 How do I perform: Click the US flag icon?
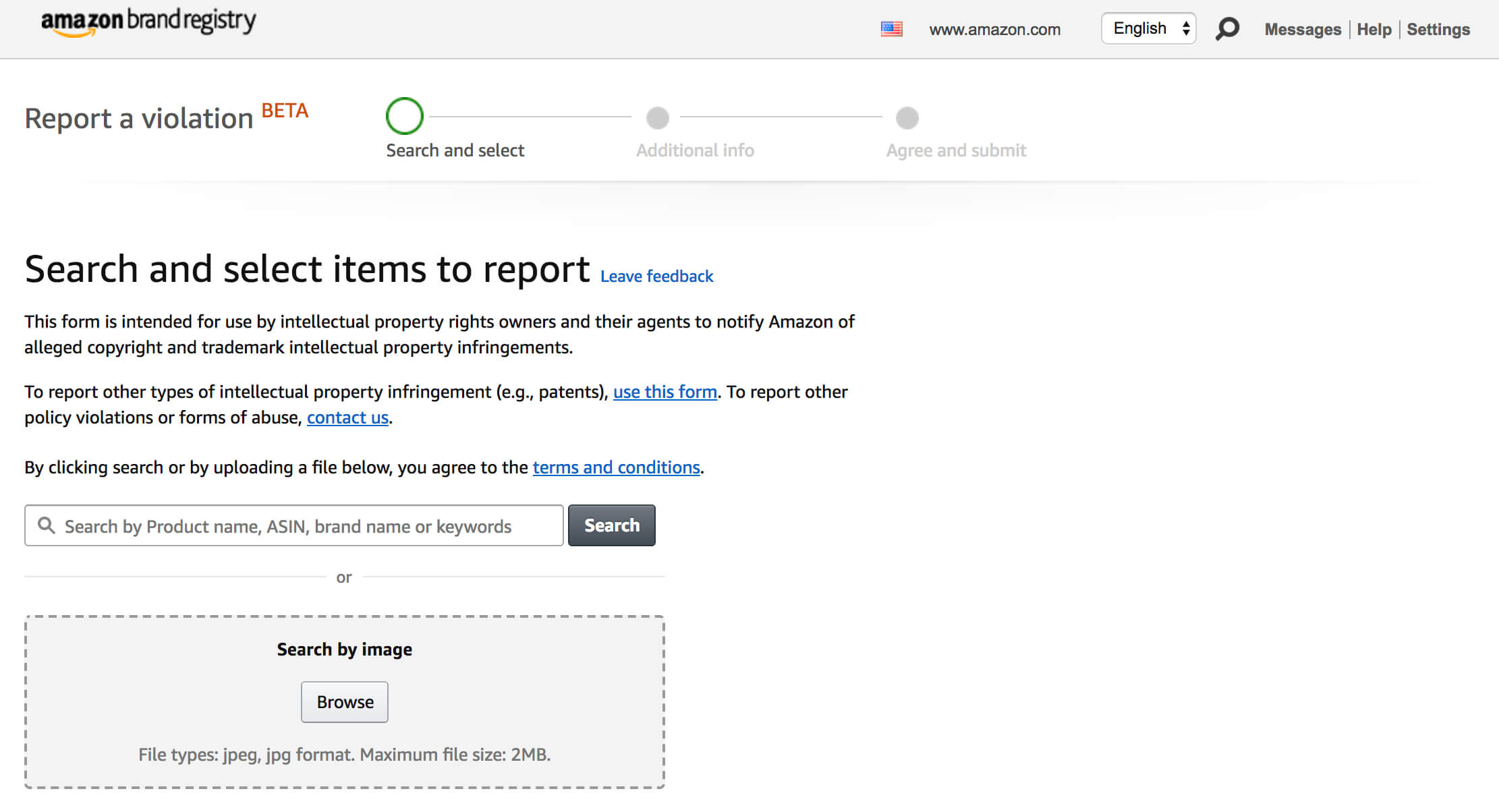click(890, 29)
